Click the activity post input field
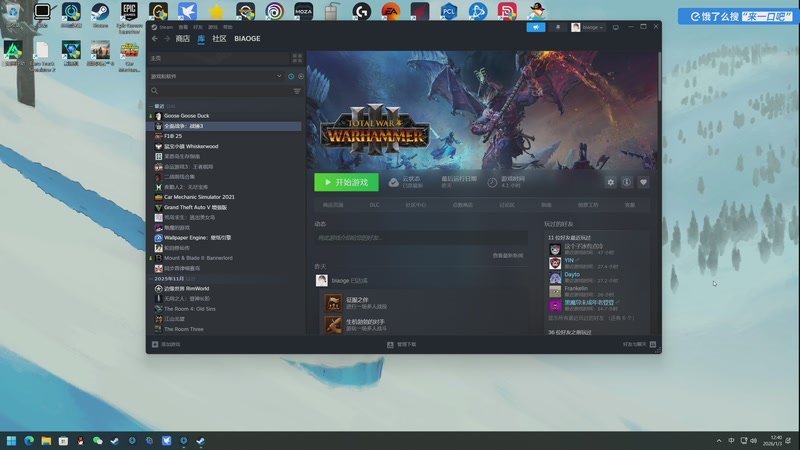This screenshot has width=800, height=450. (x=421, y=238)
